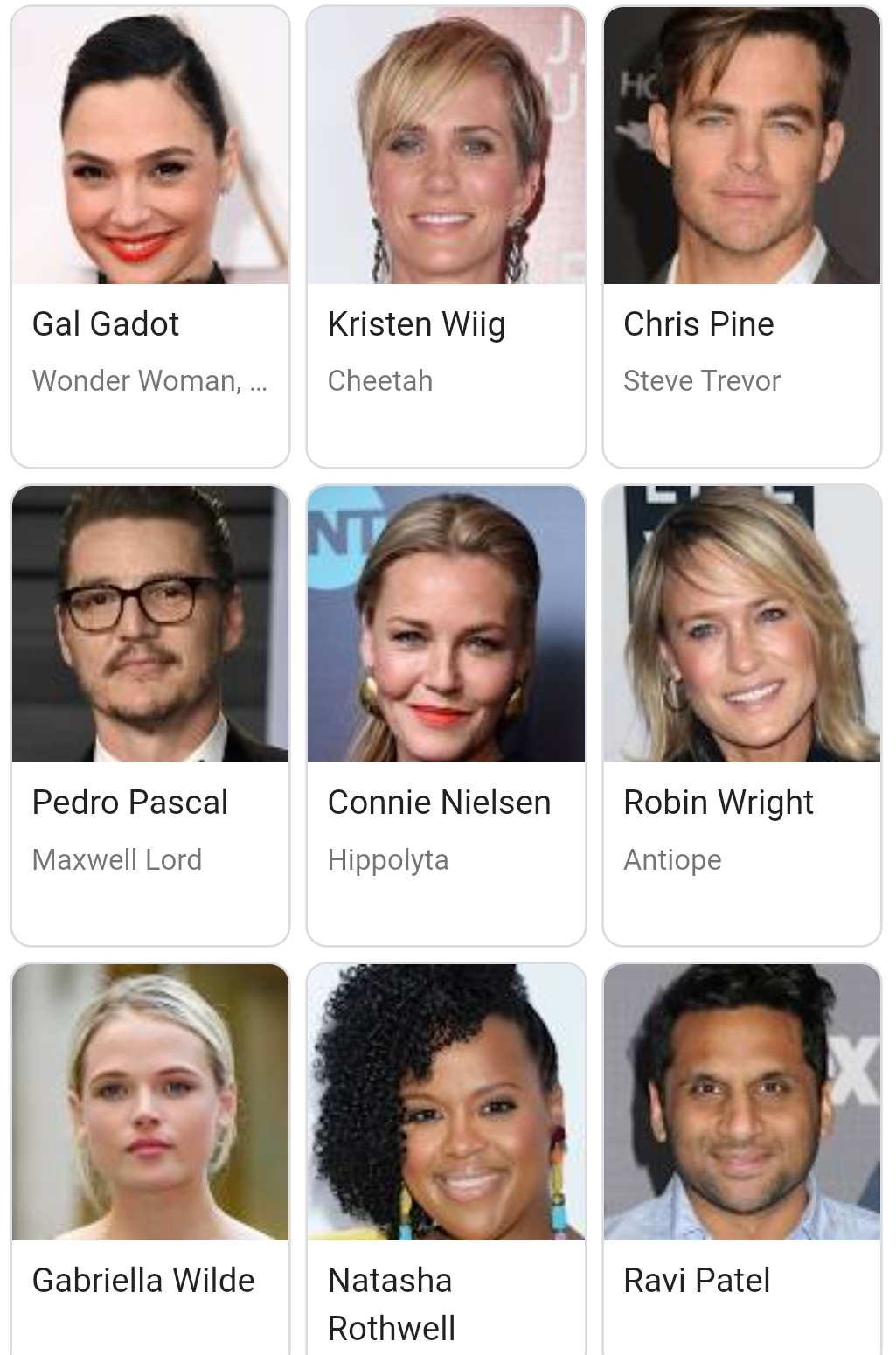The height and width of the screenshot is (1355, 896).
Task: Tap Connie Nielsen's portrait
Action: point(446,623)
